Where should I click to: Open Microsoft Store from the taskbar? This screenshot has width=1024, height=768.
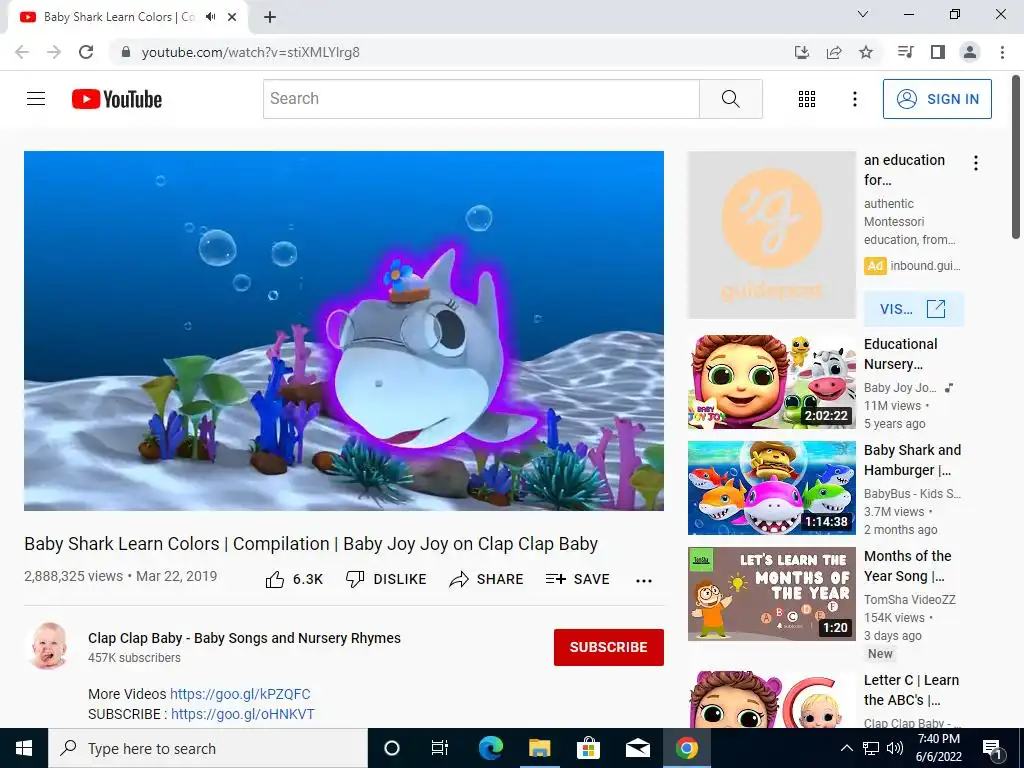[x=588, y=748]
